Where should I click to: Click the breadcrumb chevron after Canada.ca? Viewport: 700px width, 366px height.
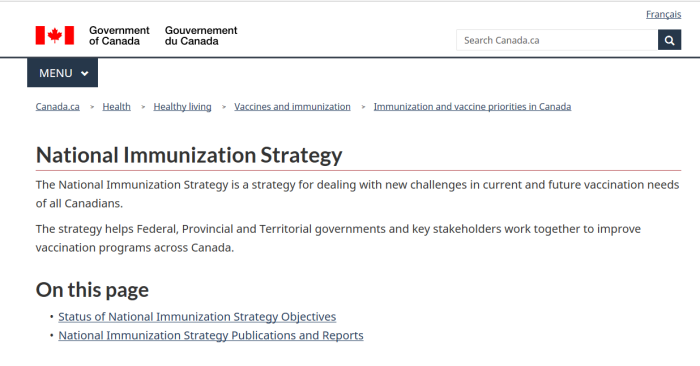click(x=92, y=107)
